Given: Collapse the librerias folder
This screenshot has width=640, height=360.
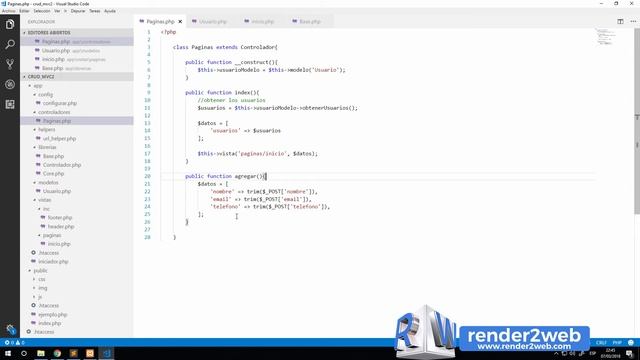Looking at the screenshot, I should click(77, 147).
